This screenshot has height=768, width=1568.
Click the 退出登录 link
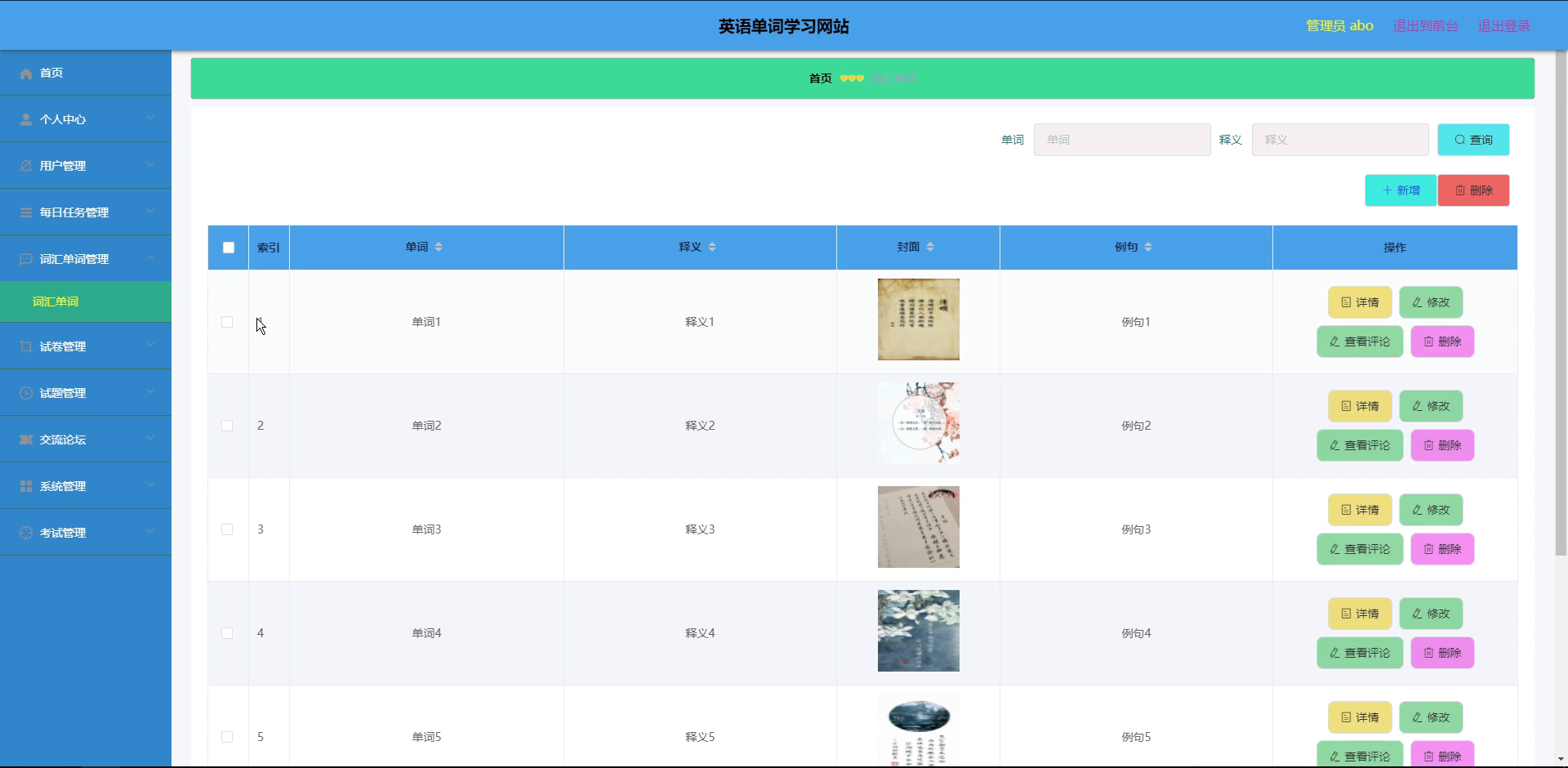pos(1503,26)
